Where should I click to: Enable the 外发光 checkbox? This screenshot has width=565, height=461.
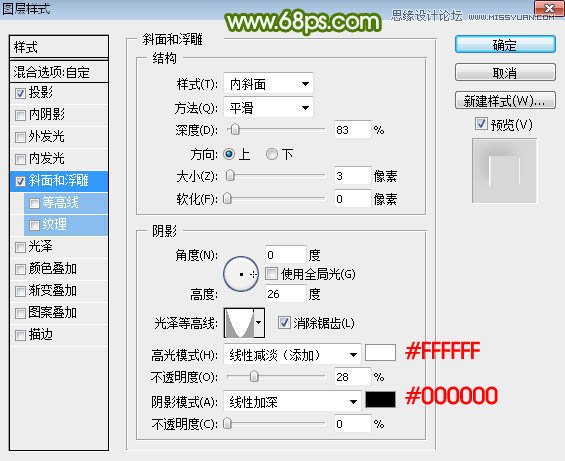[20, 137]
